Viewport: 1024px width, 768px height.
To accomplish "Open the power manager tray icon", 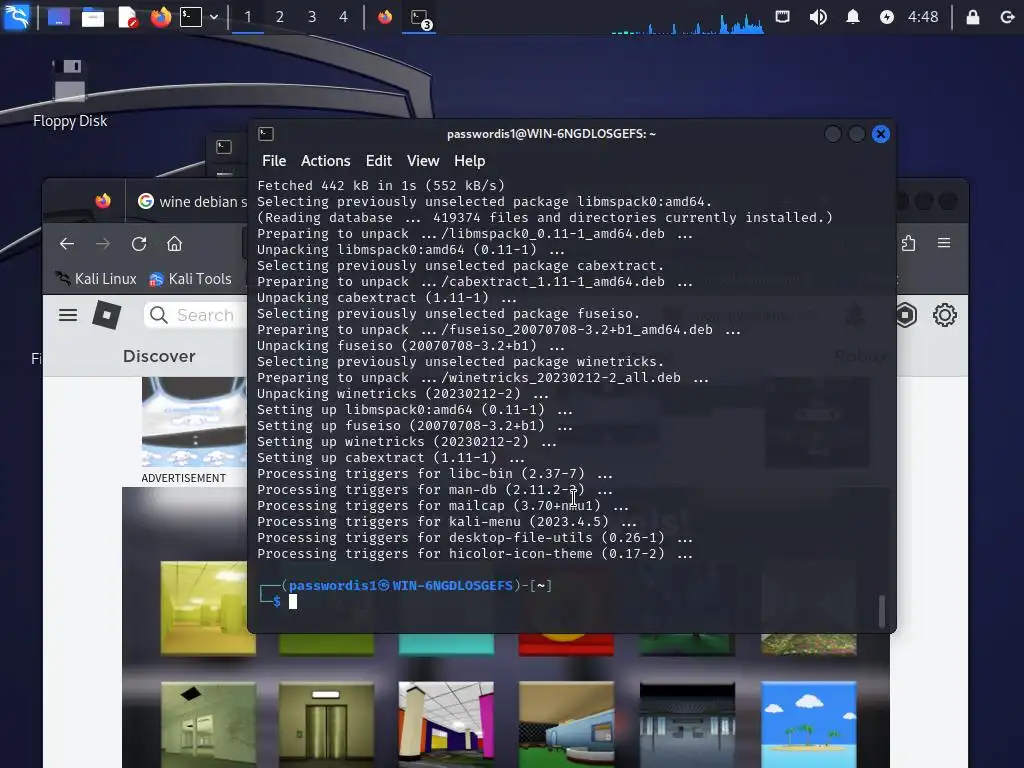I will [x=886, y=17].
